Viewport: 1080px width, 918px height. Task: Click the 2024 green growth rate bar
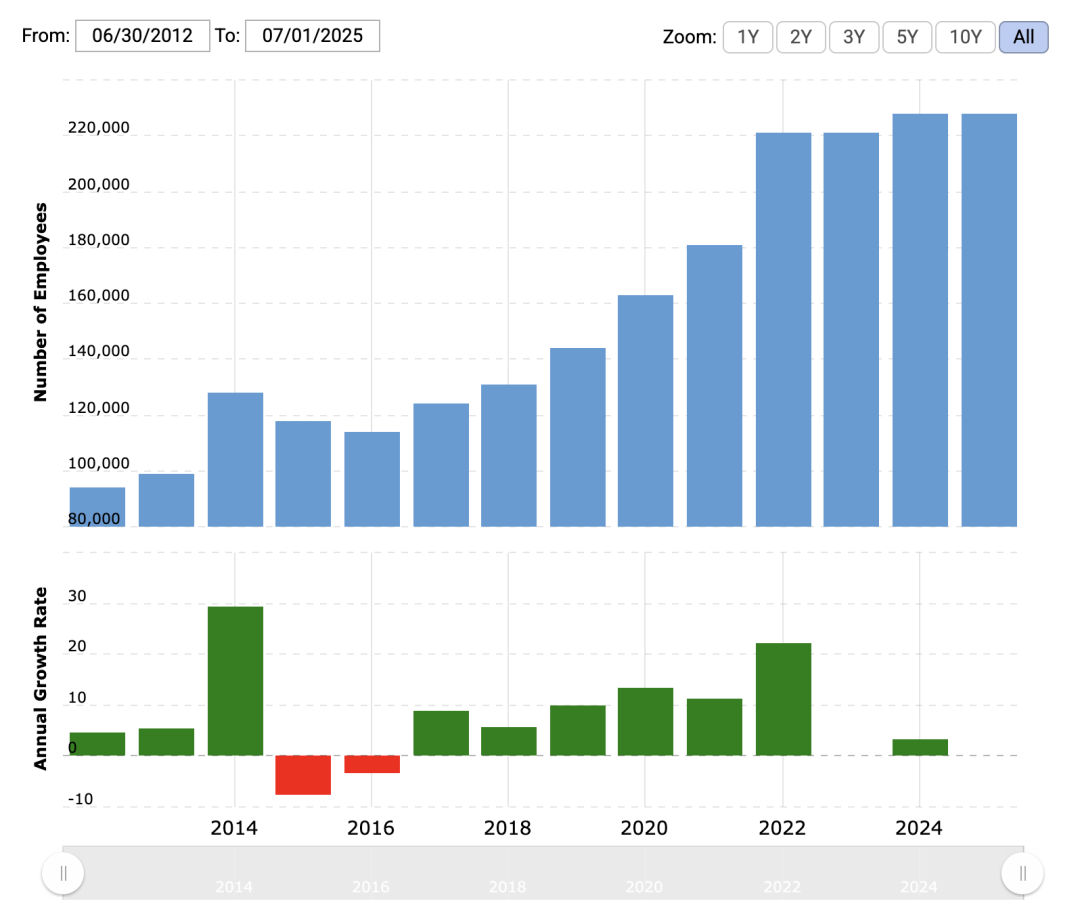click(920, 747)
